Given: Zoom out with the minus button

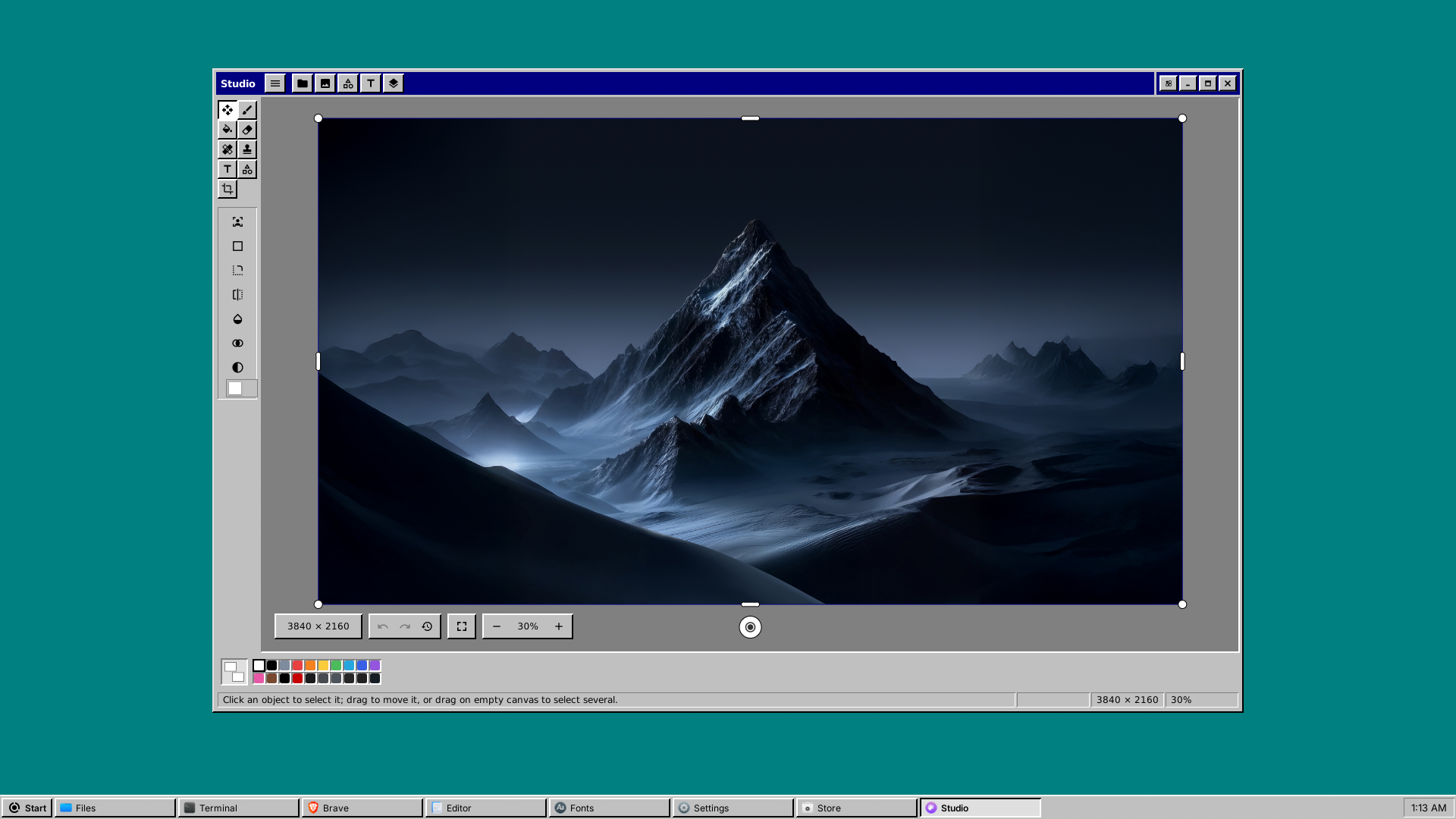Looking at the screenshot, I should click(x=497, y=626).
